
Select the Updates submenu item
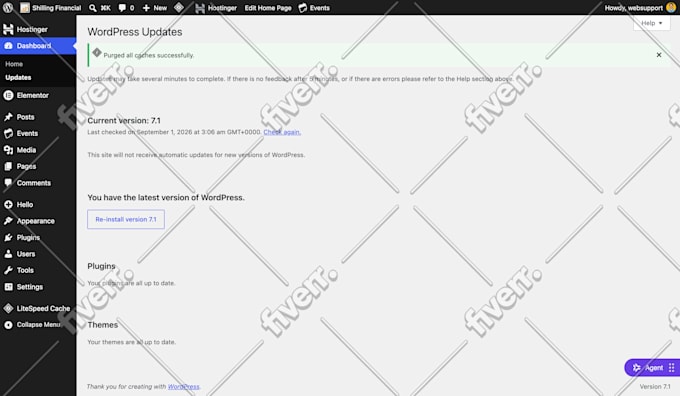point(18,77)
